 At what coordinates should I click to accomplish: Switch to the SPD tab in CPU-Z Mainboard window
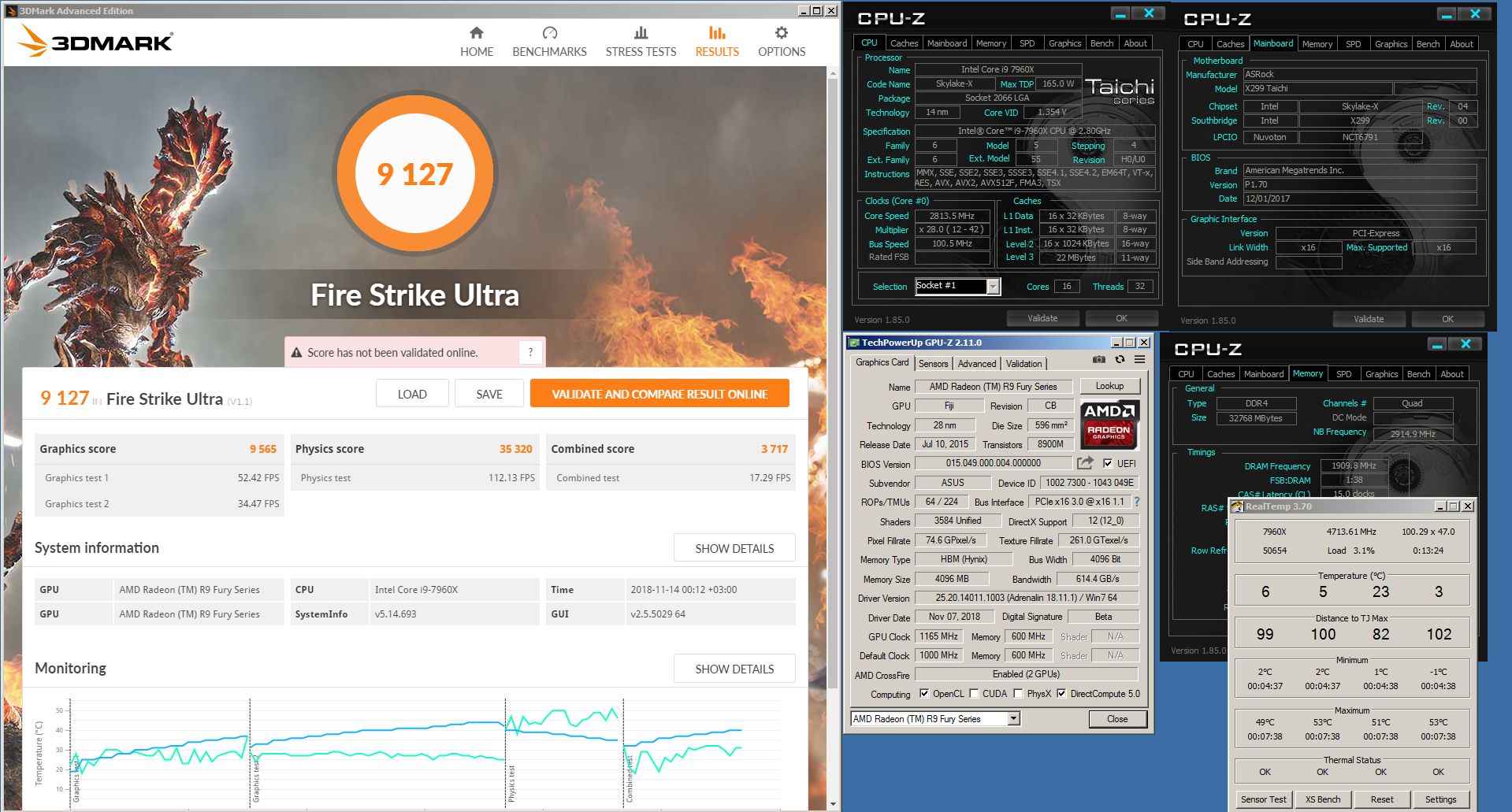tap(1353, 44)
